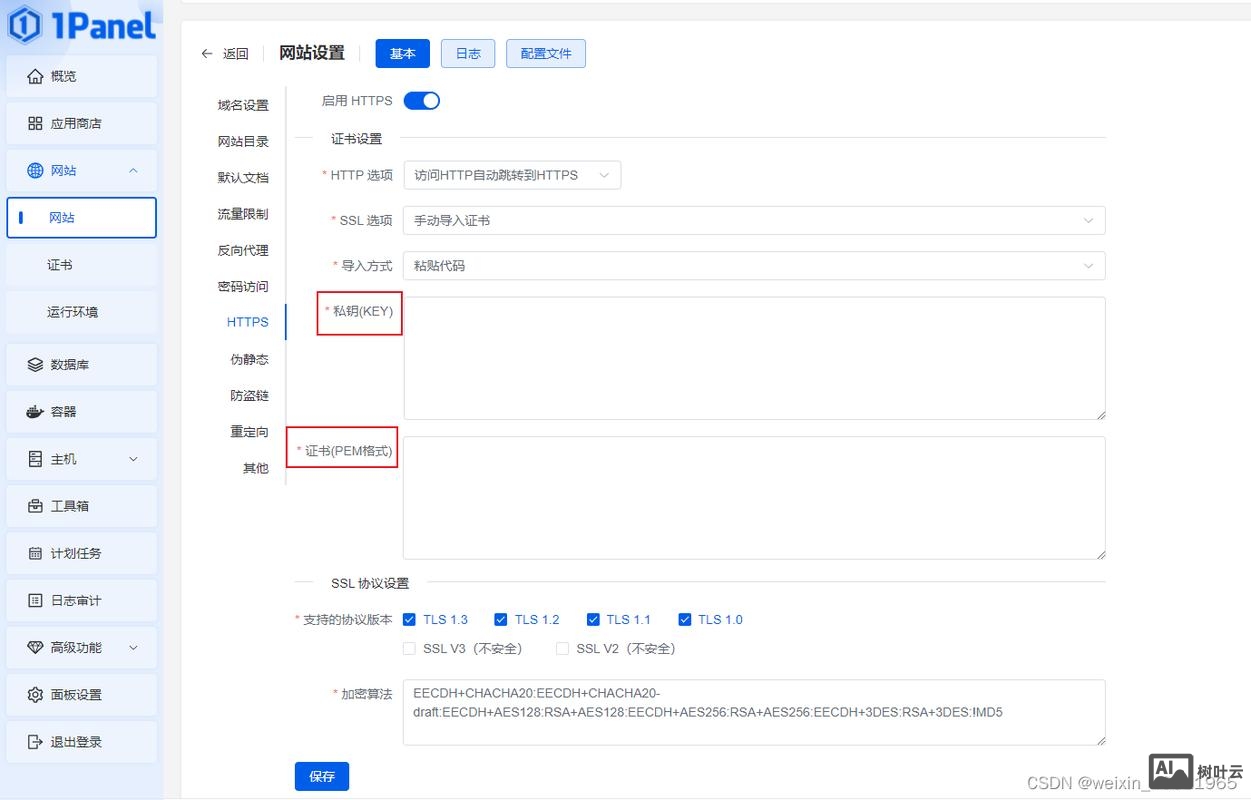Screen dimensions: 1251x800
Task: Enable the SSL V3 (不安全) checkbox
Action: click(409, 648)
